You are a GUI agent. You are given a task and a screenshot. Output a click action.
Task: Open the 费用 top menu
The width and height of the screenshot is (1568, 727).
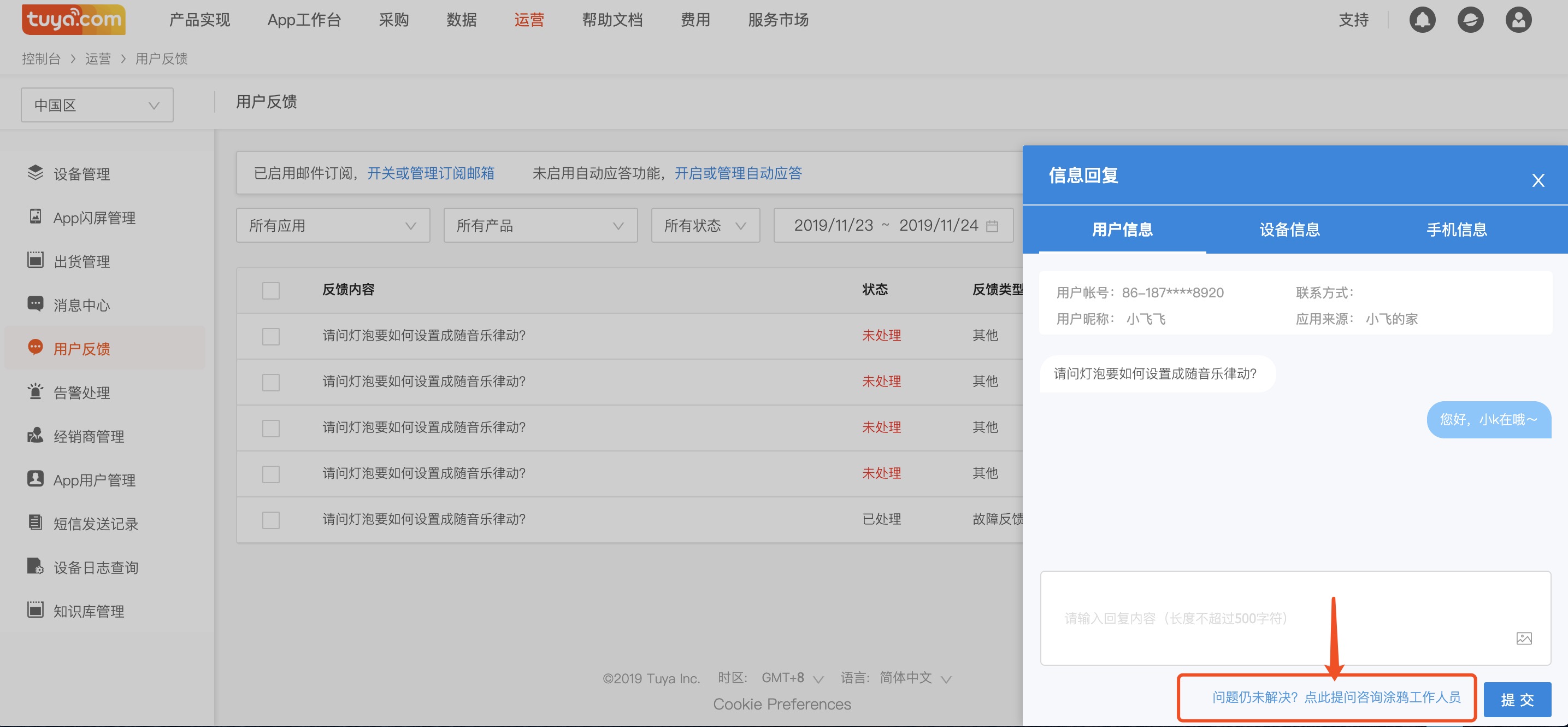point(695,20)
